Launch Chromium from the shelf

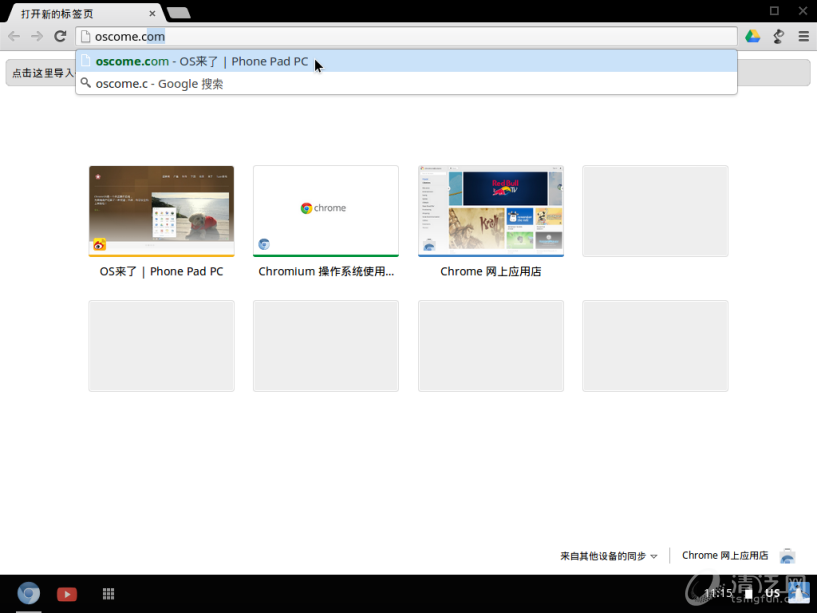pyautogui.click(x=29, y=594)
